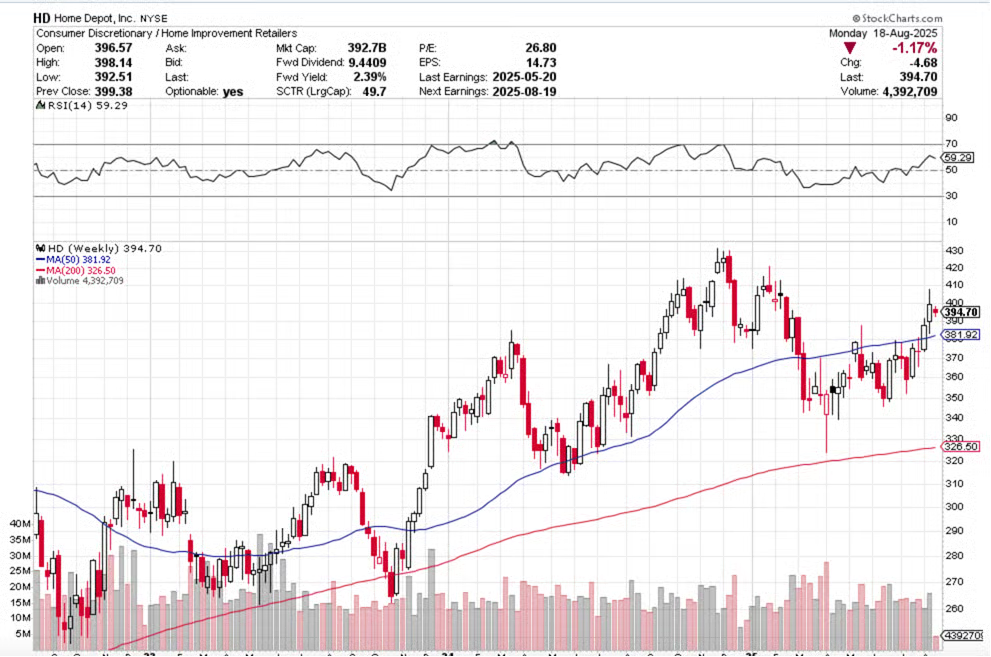Click the NYSE exchange label
Screen dimensions: 991x657
click(x=154, y=19)
